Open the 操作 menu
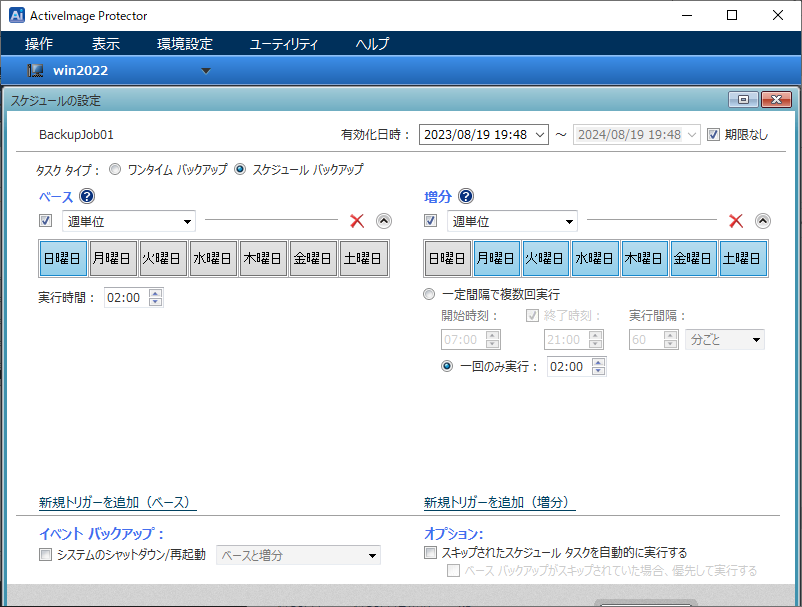 (x=39, y=44)
